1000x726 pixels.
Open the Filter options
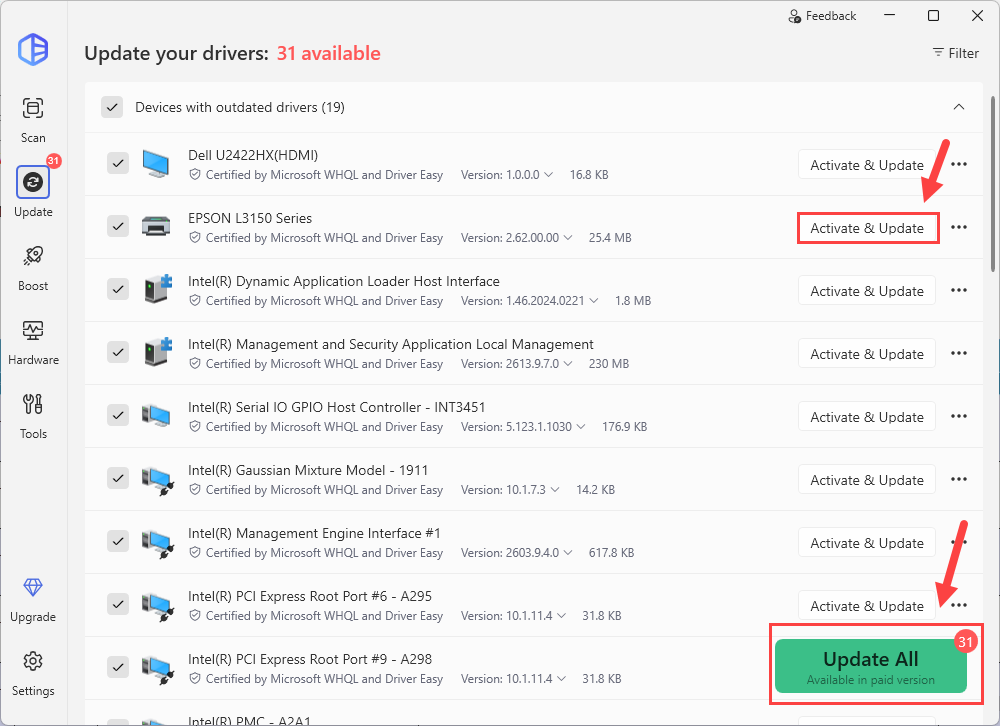(x=955, y=53)
